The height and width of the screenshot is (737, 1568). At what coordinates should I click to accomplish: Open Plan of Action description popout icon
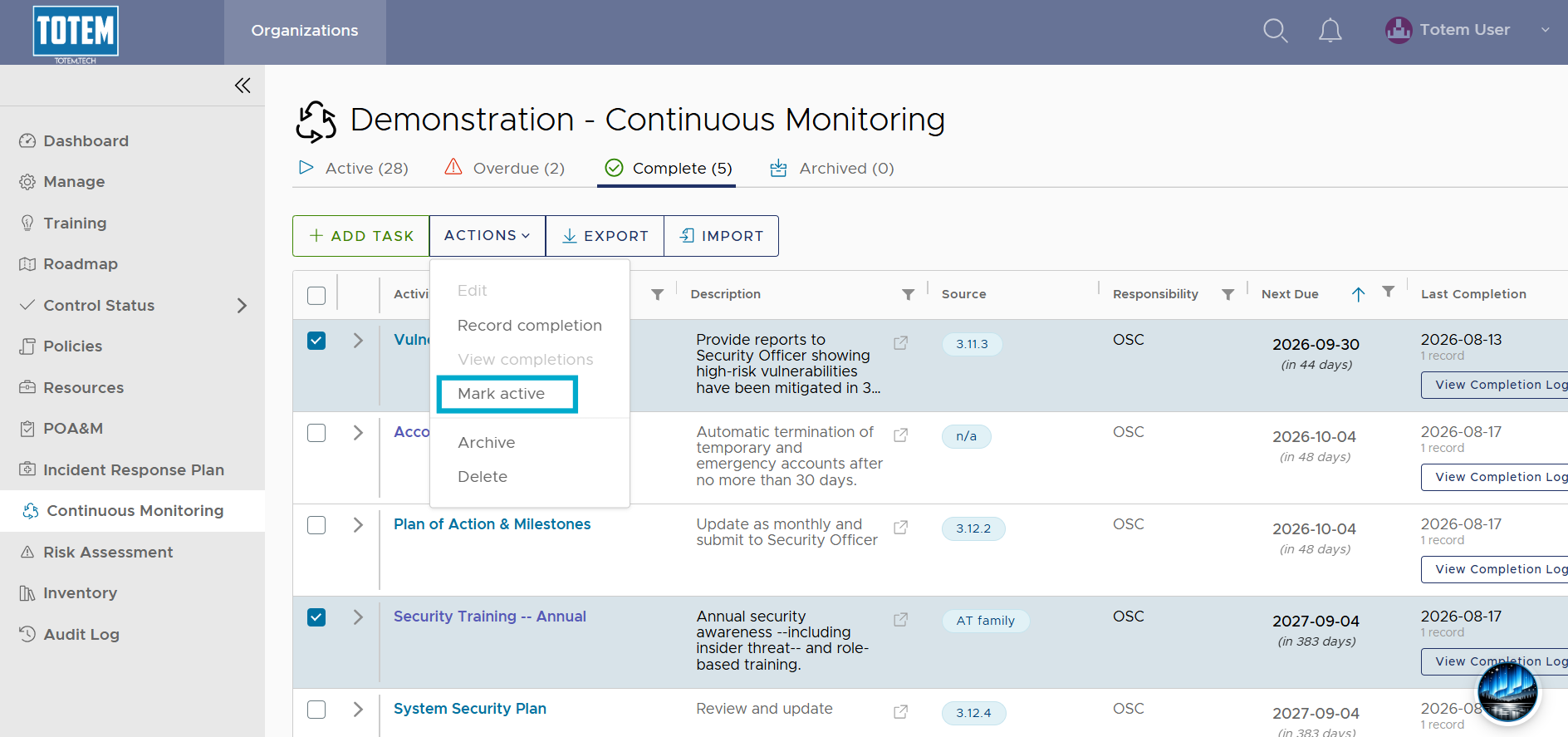(x=900, y=527)
